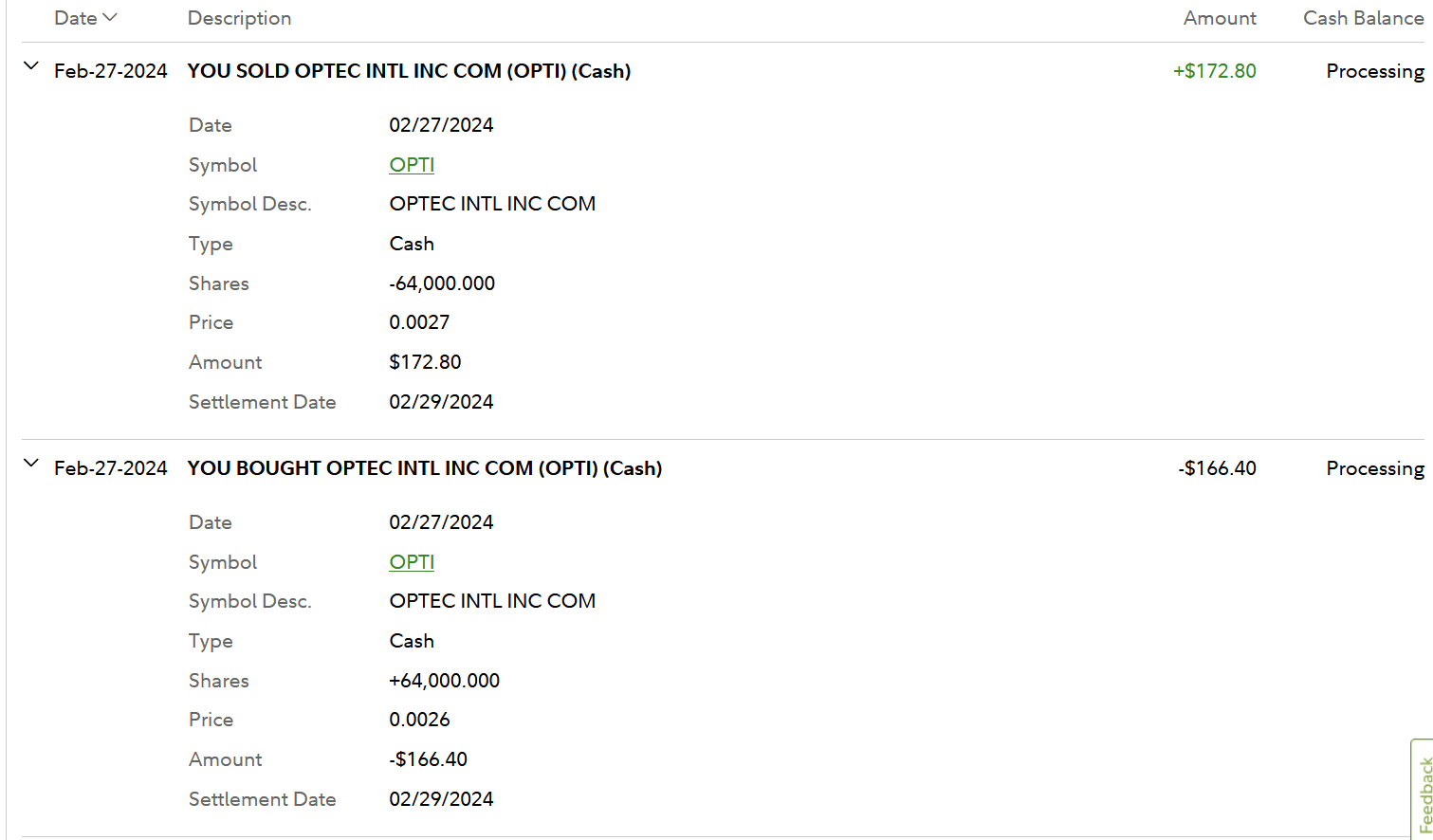Open the OPTI symbol link in sold transaction
The width and height of the screenshot is (1433, 840).
point(412,165)
